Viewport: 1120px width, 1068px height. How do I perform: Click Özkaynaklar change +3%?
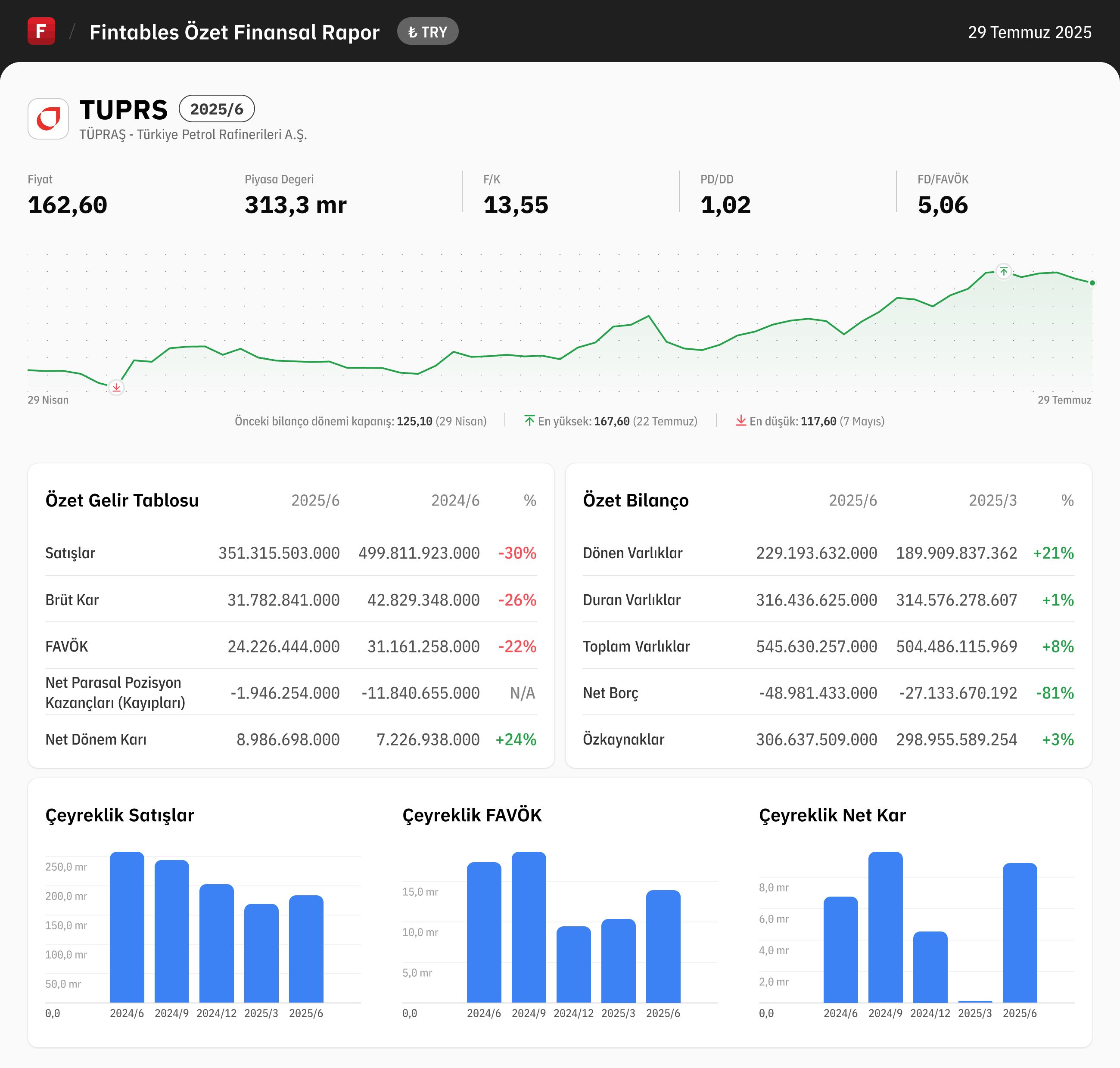[1058, 740]
